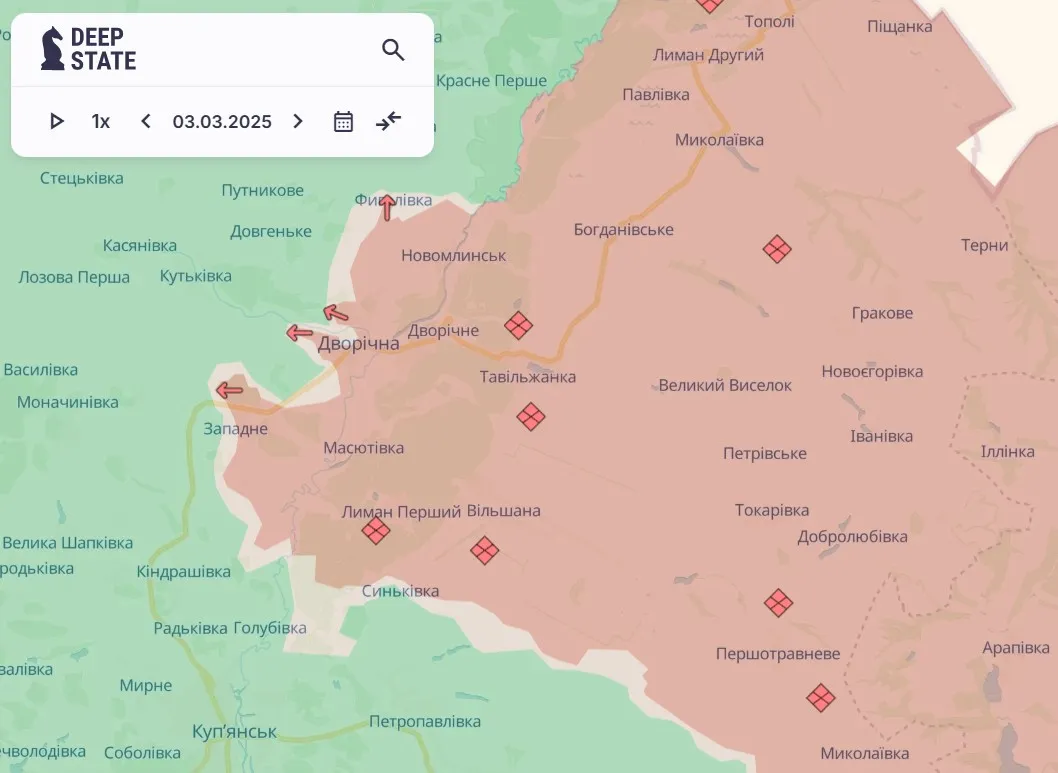Select the red arrow above Западне
This screenshot has height=773, width=1058.
click(229, 389)
